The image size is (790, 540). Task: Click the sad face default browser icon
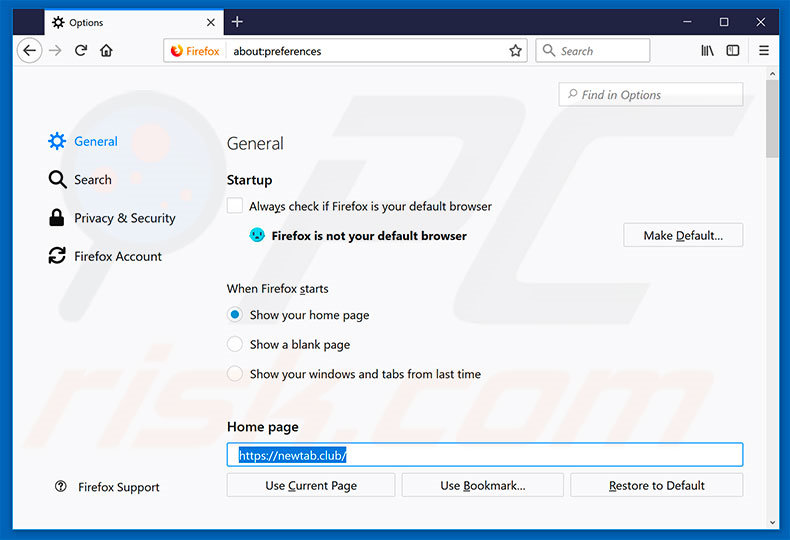(257, 235)
